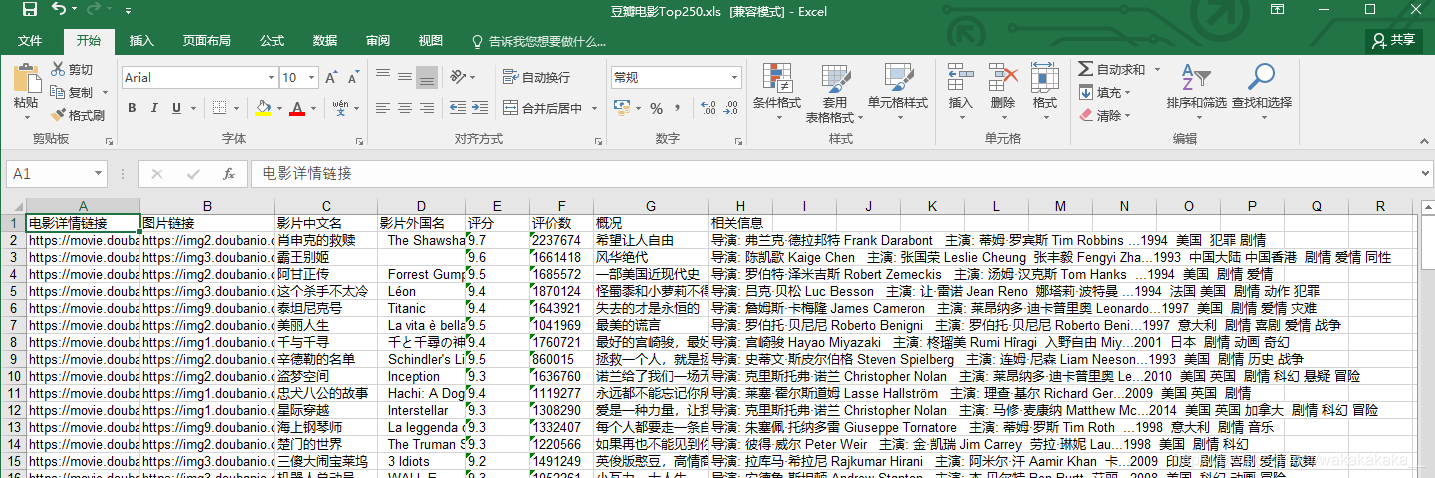
Task: Click the increase font size icon
Action: [330, 78]
